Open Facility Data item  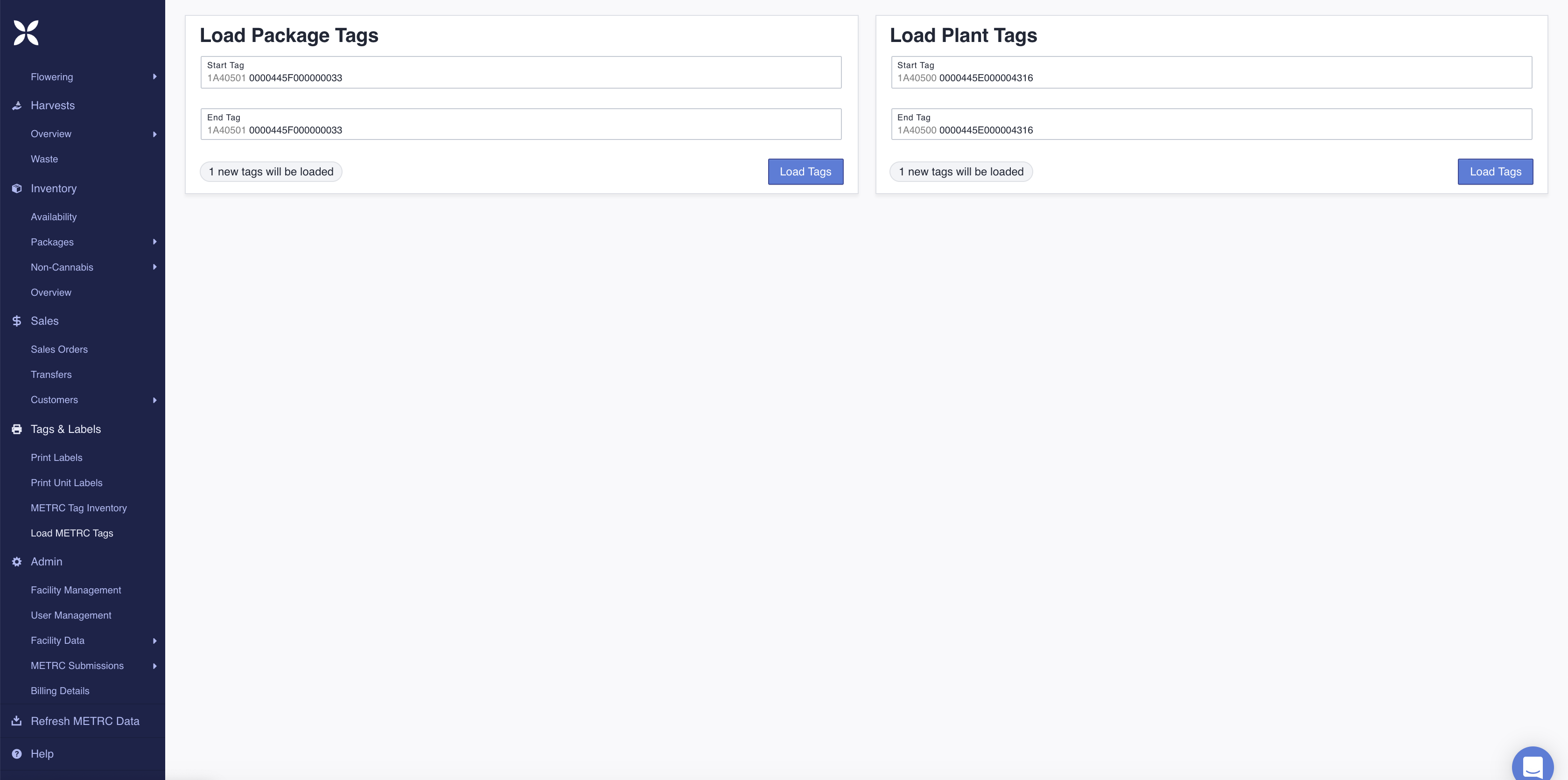(58, 641)
